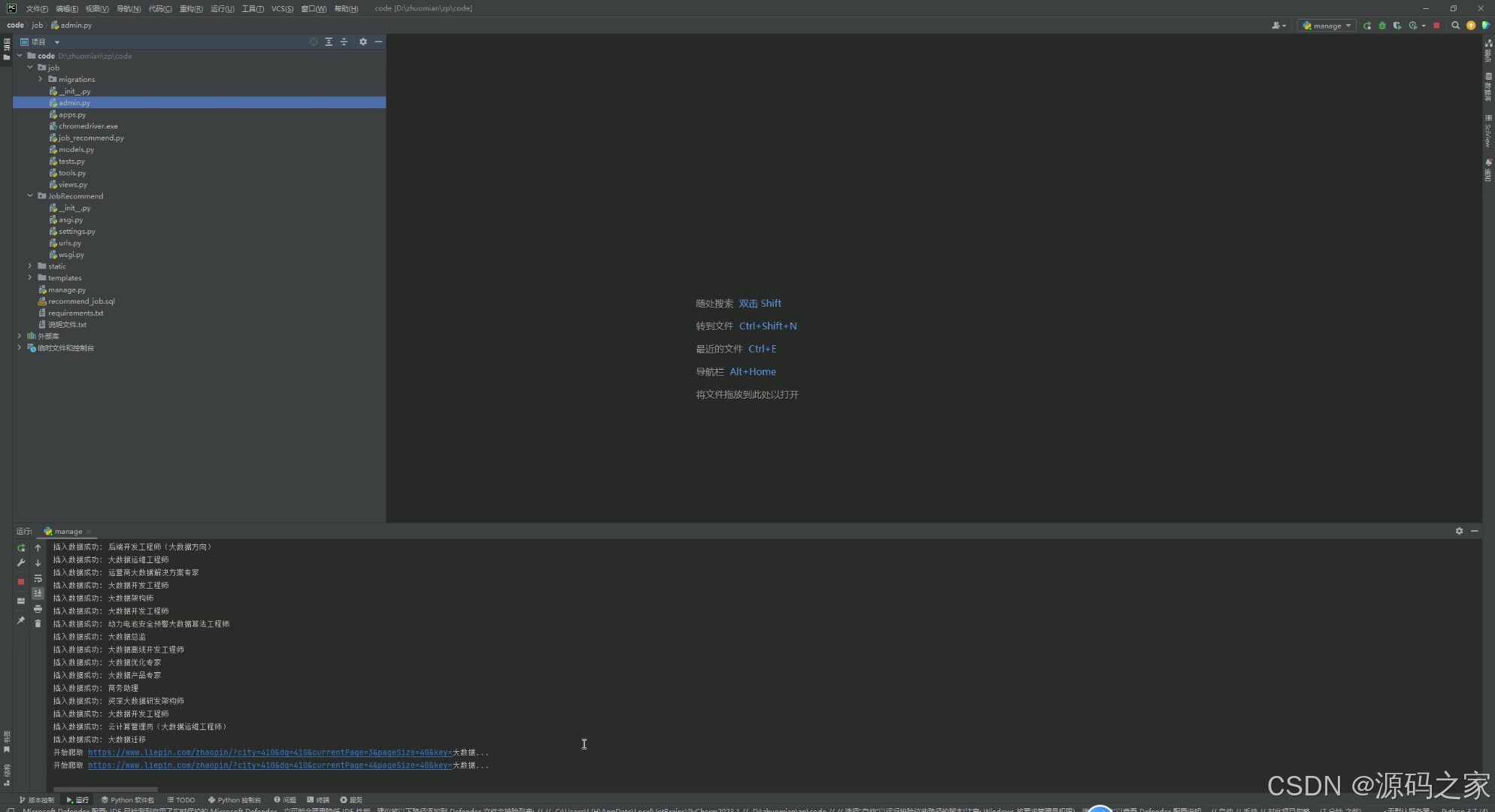The image size is (1495, 812).
Task: Toggle scroll to end in Run console
Action: click(x=38, y=594)
